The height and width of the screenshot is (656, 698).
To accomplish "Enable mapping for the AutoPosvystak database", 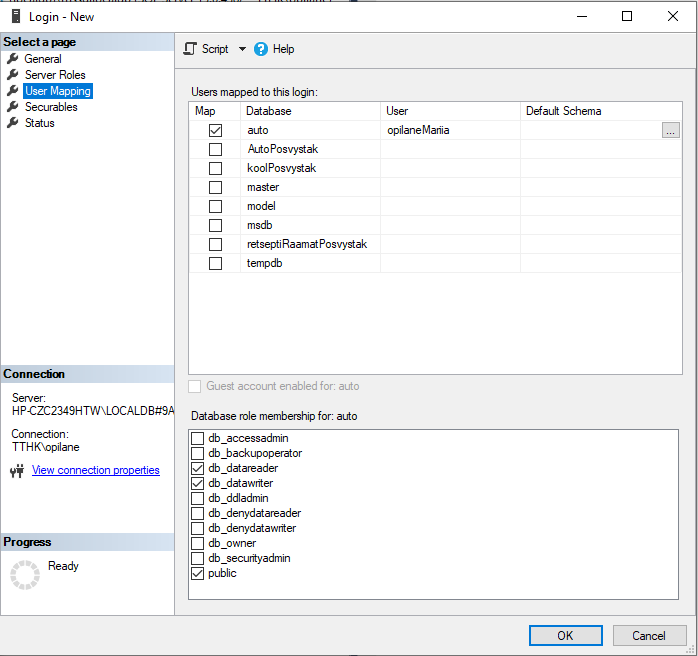I will point(215,149).
